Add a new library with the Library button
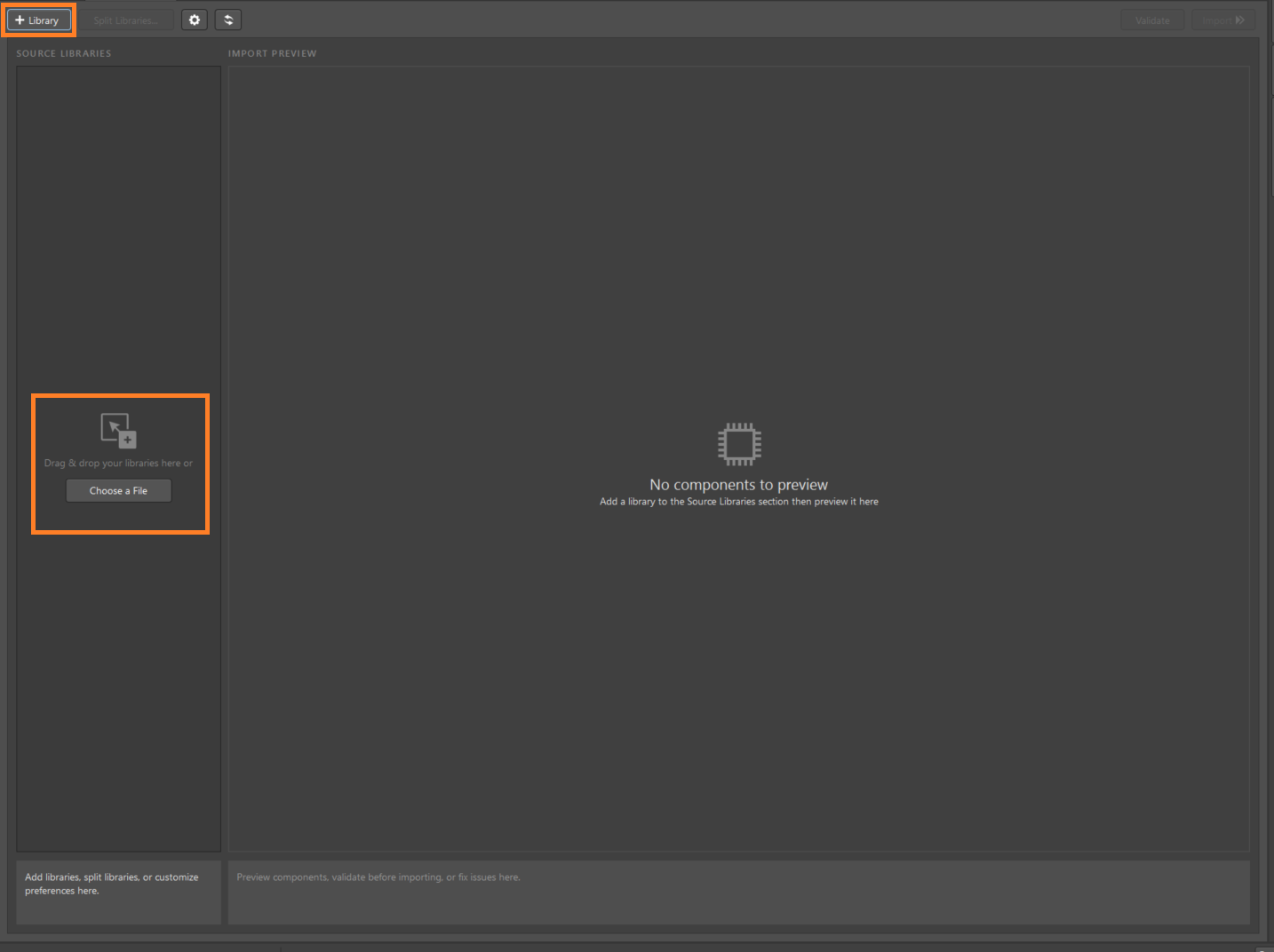 (x=38, y=19)
